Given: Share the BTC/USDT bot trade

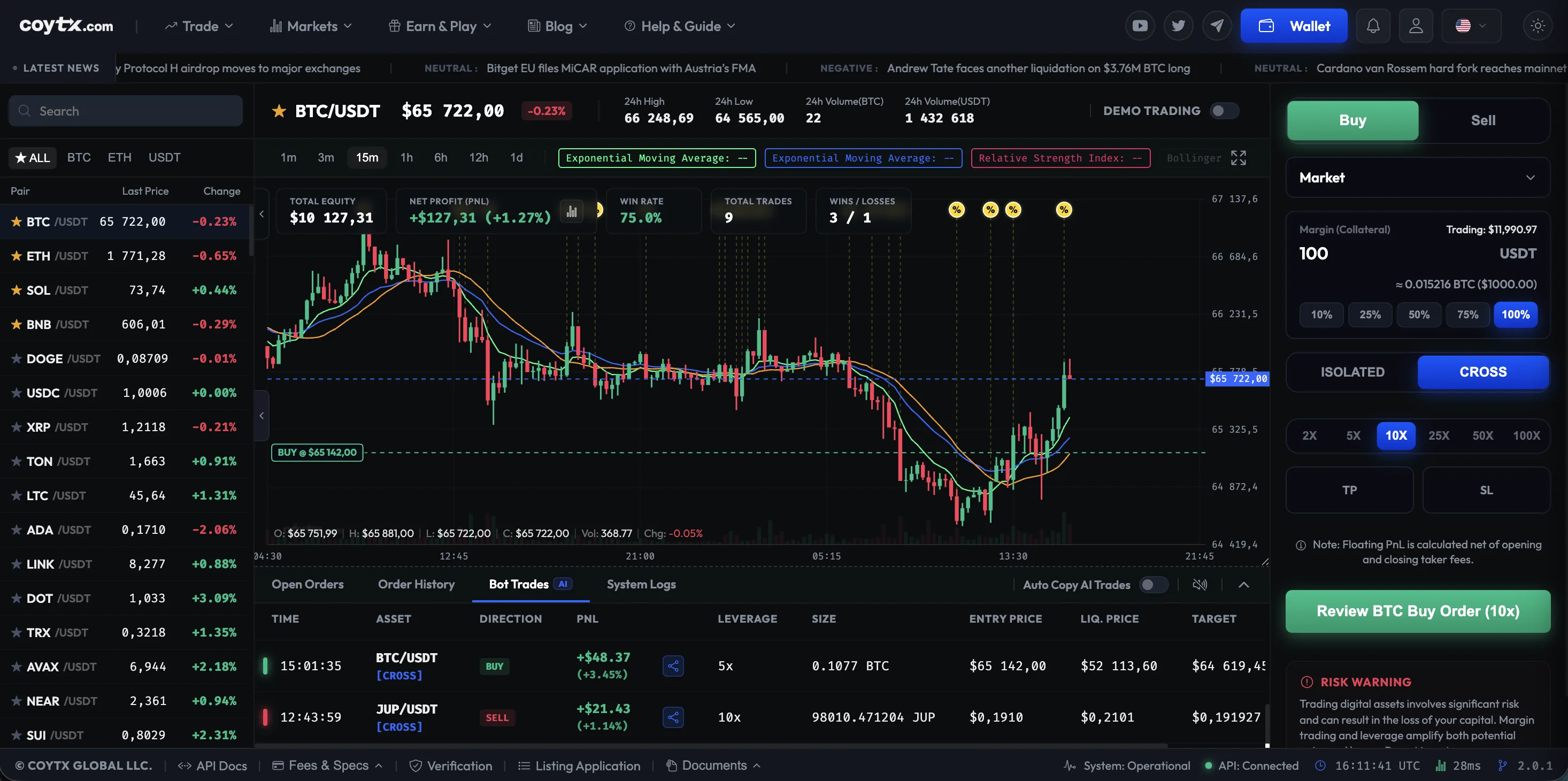Looking at the screenshot, I should click(x=673, y=666).
